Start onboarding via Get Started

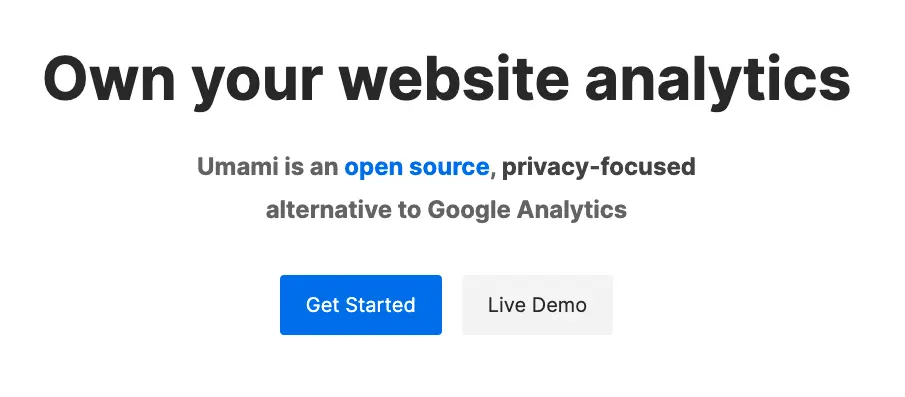361,305
